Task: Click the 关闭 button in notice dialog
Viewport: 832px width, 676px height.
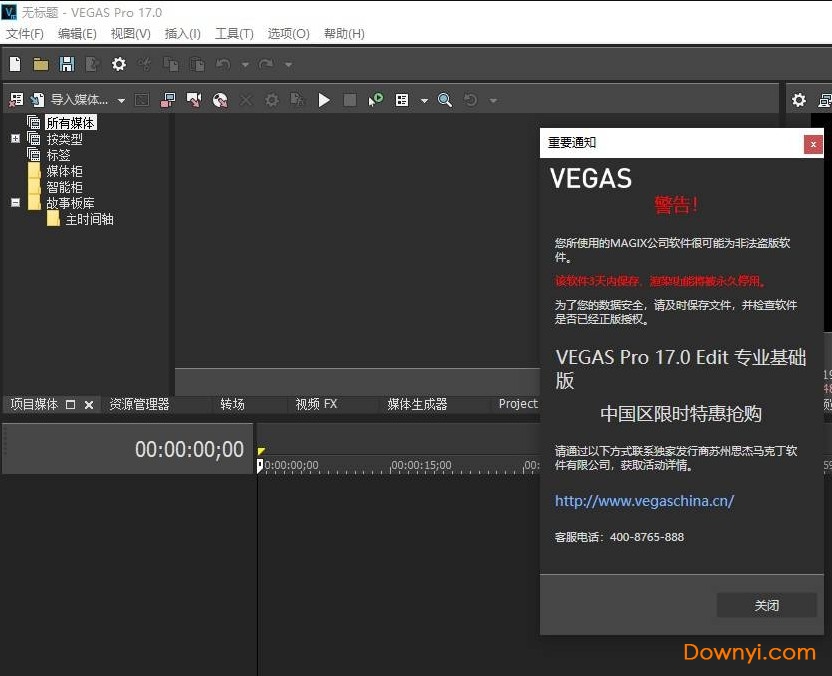Action: click(766, 605)
